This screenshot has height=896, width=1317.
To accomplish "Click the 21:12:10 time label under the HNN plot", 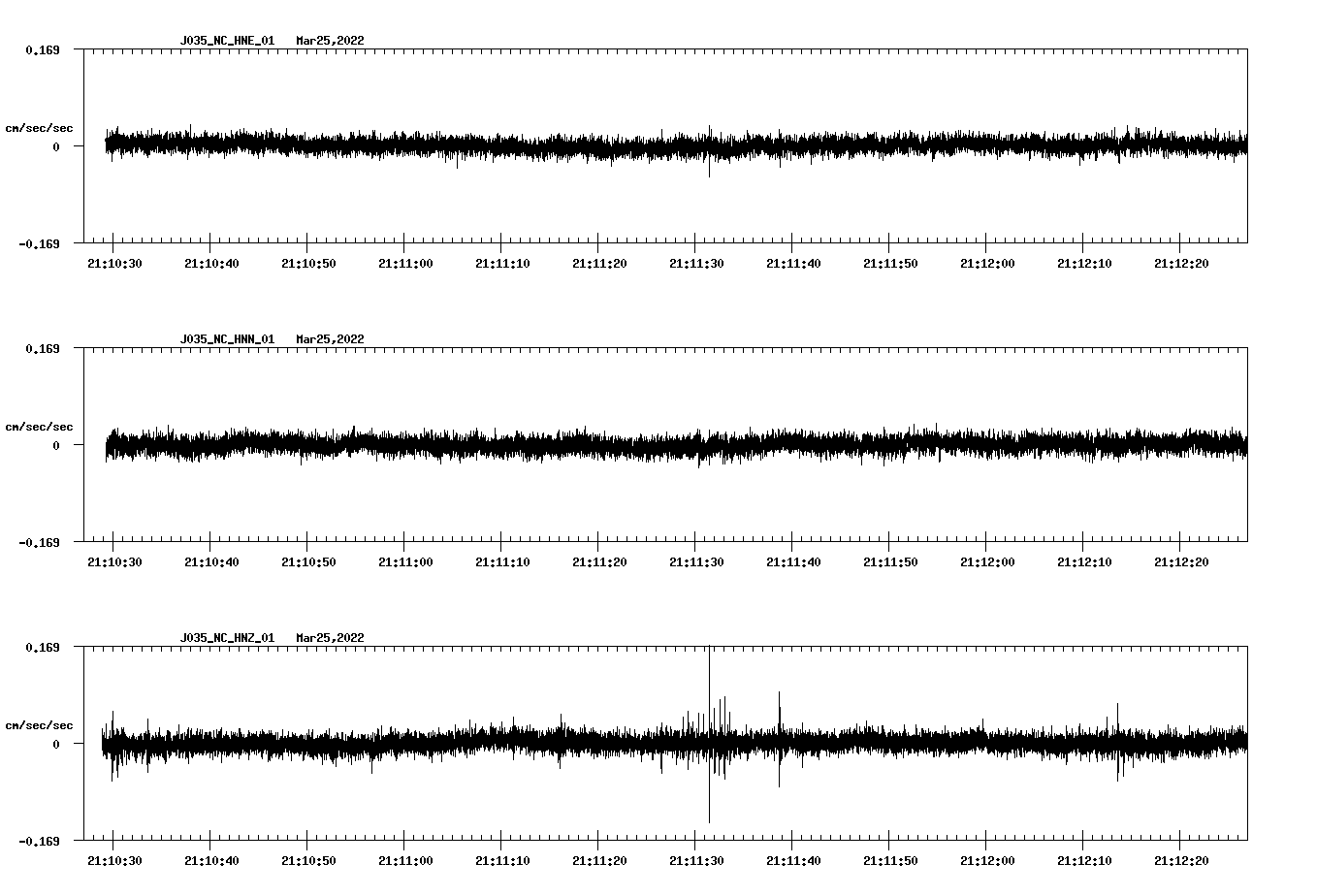I will [x=1084, y=562].
